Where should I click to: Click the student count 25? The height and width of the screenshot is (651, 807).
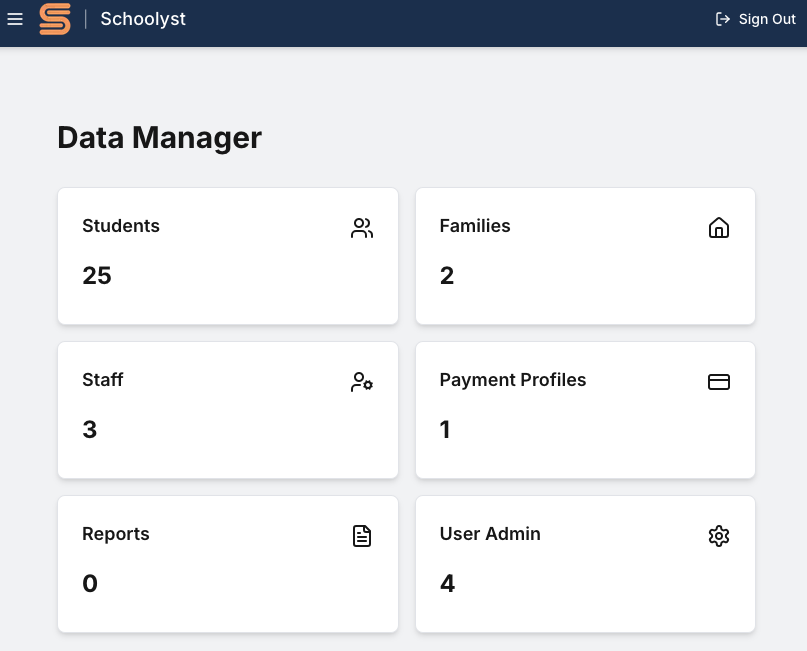(97, 275)
